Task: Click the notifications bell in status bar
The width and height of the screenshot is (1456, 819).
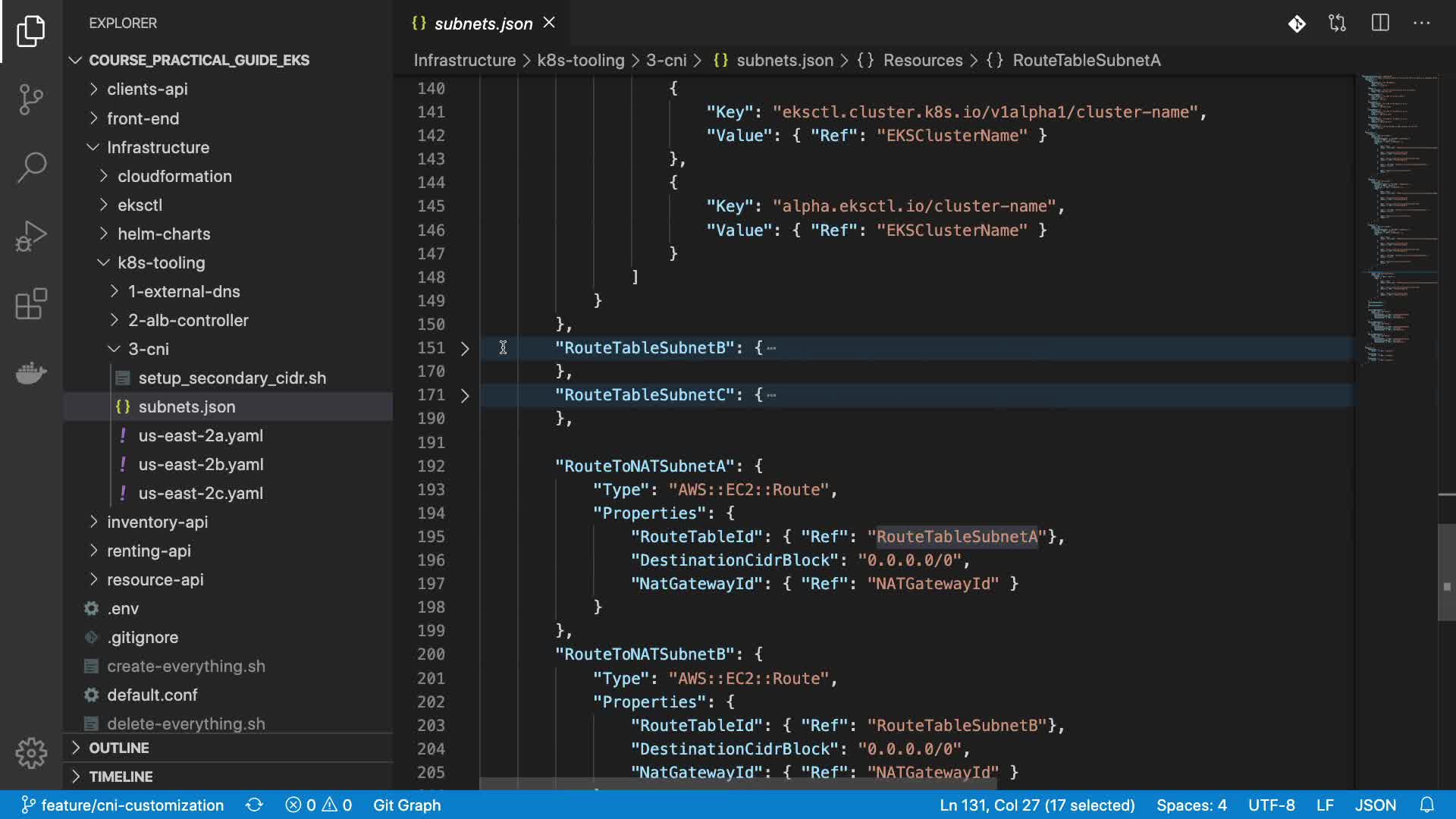Action: [x=1427, y=805]
